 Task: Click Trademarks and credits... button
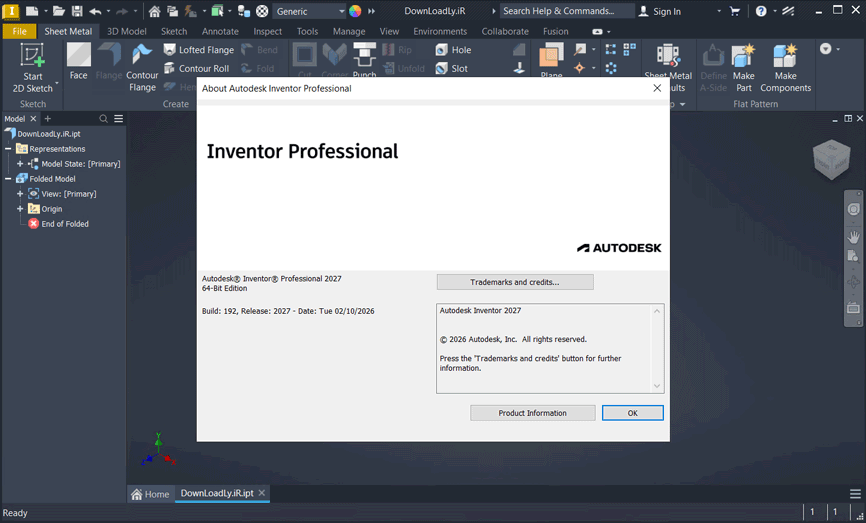515,282
